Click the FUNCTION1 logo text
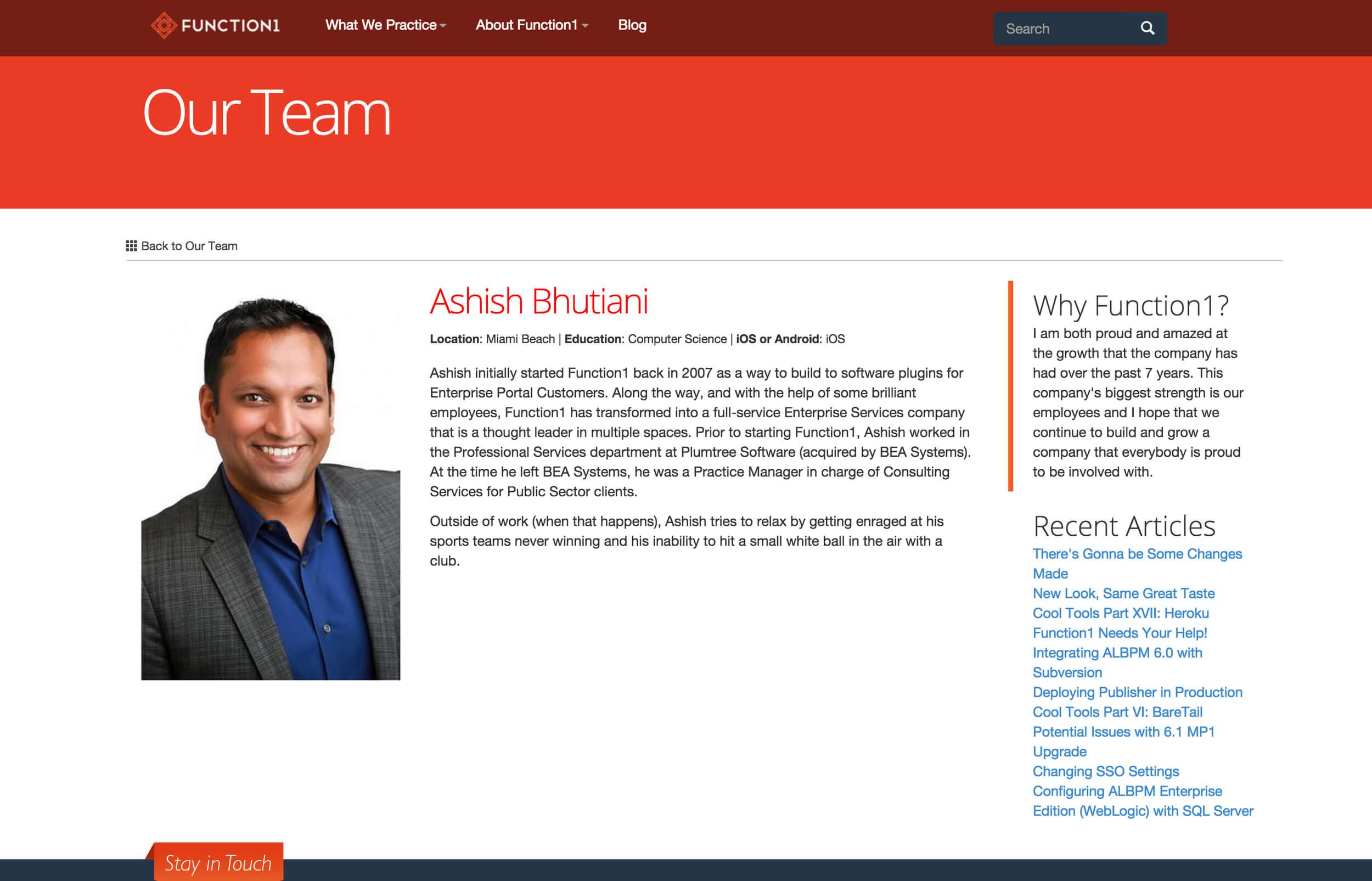Viewport: 1372px width, 881px height. [230, 26]
